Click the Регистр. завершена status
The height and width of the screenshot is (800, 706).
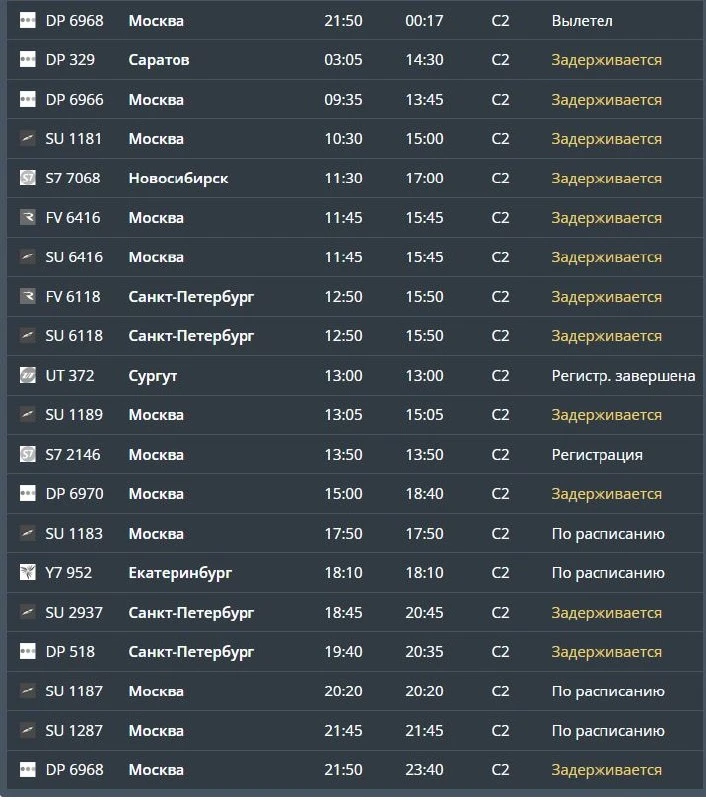(x=623, y=376)
